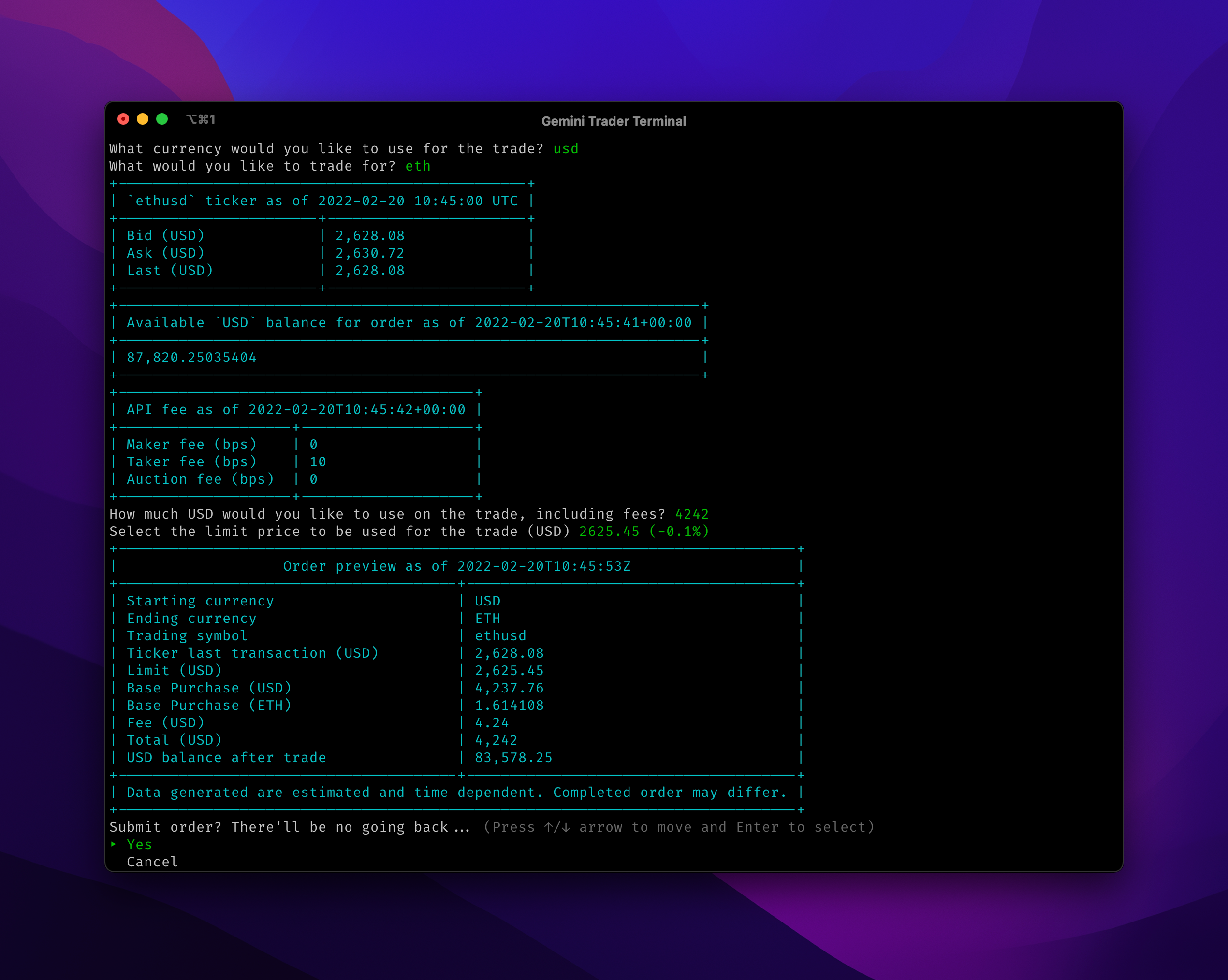1228x980 pixels.
Task: Close the Gemini Trader Terminal window
Action: pyautogui.click(x=123, y=119)
